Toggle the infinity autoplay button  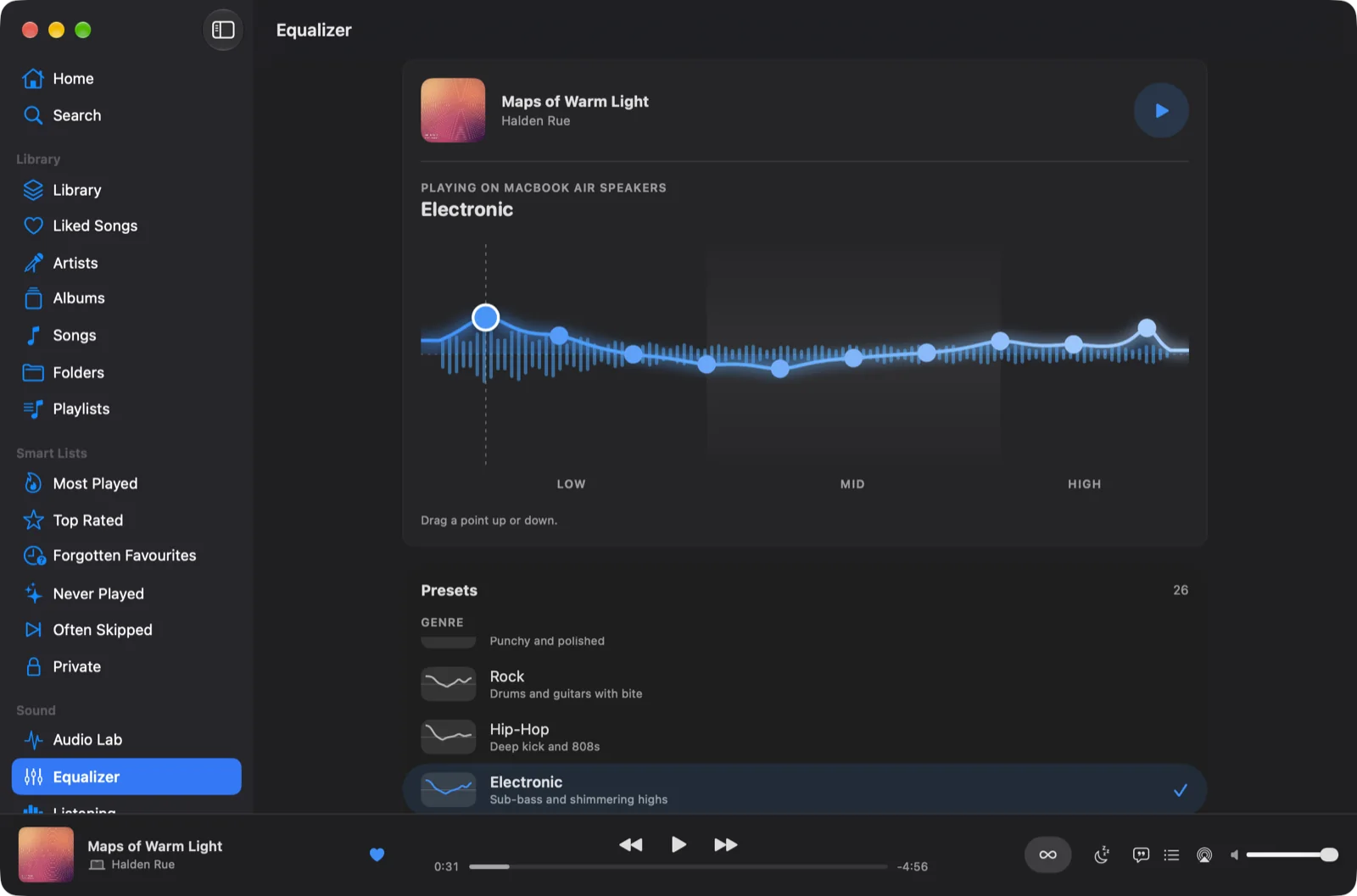[1048, 854]
